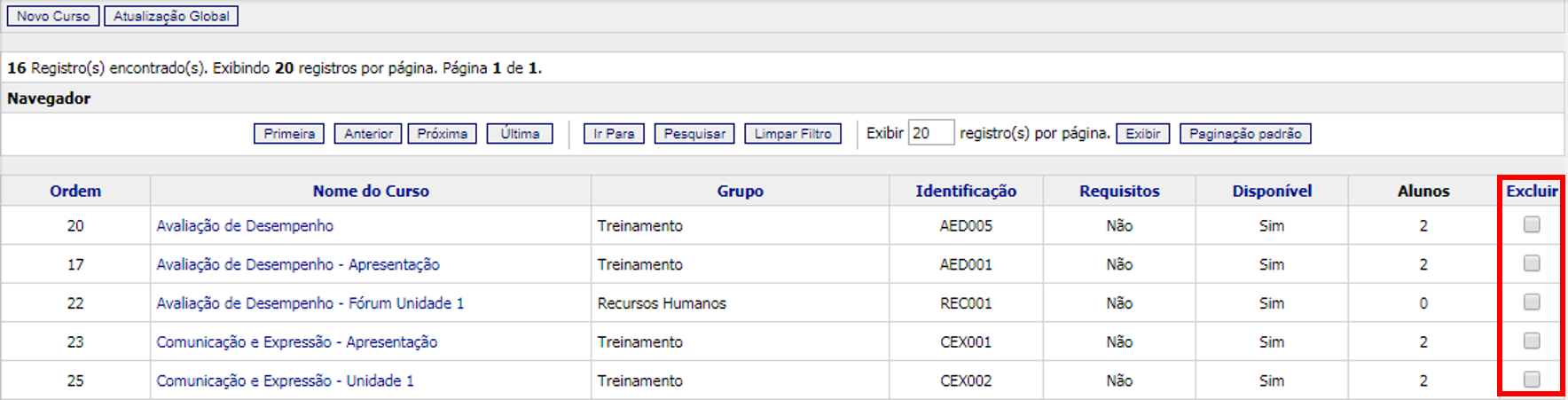Click the Novo Curso button
The height and width of the screenshot is (400, 1568).
(x=53, y=16)
